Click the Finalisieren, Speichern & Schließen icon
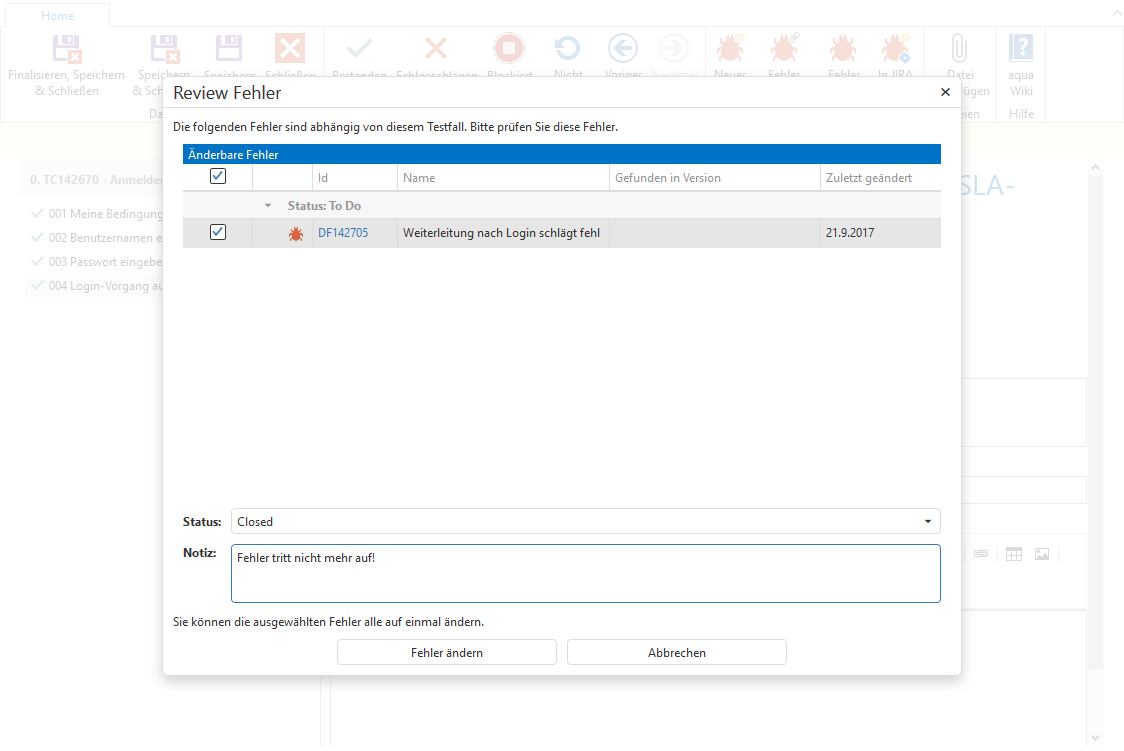This screenshot has height=751, width=1124. (x=67, y=48)
